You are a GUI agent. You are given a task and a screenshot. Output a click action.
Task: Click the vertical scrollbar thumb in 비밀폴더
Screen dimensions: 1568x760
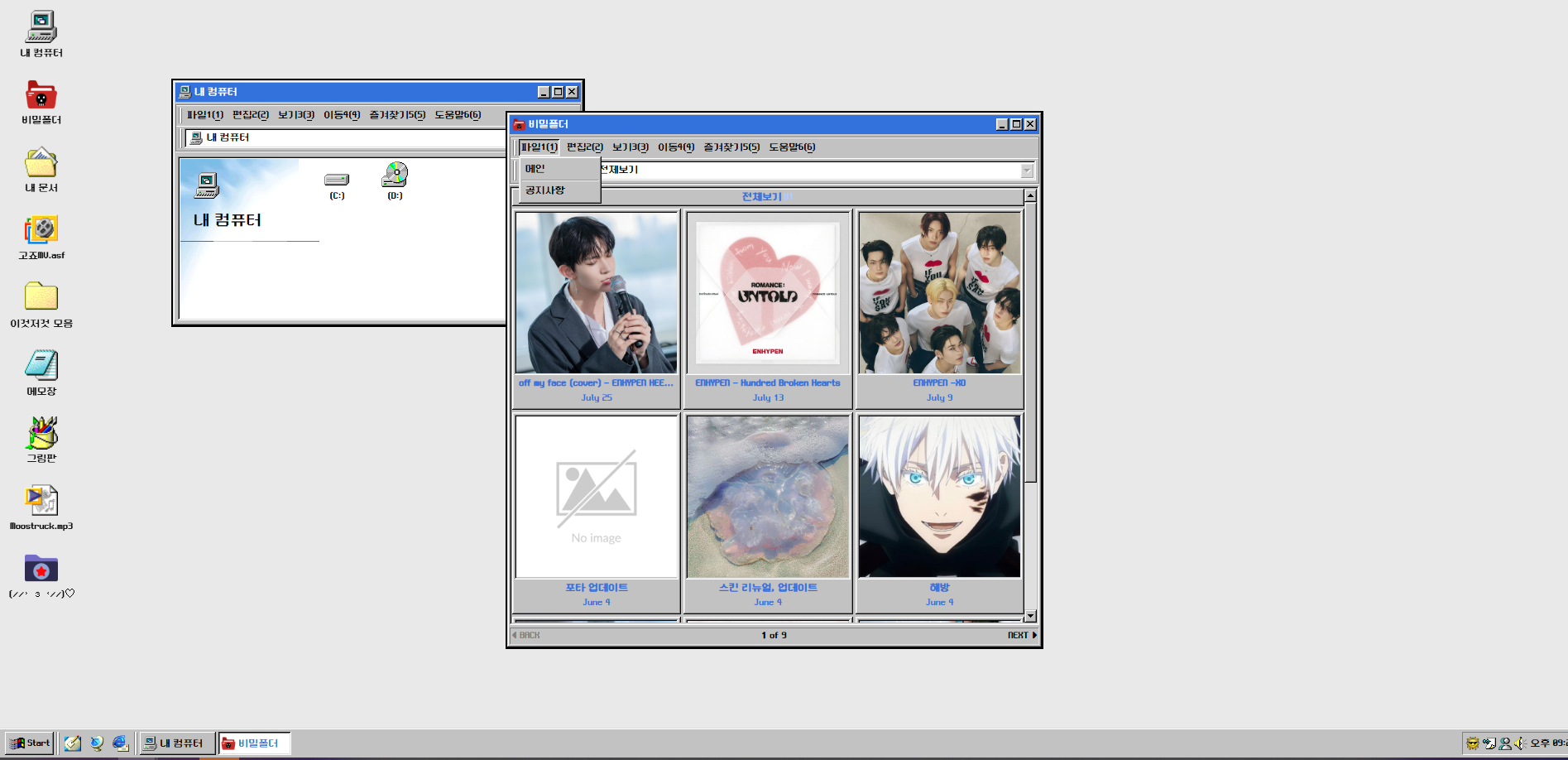[1030, 344]
